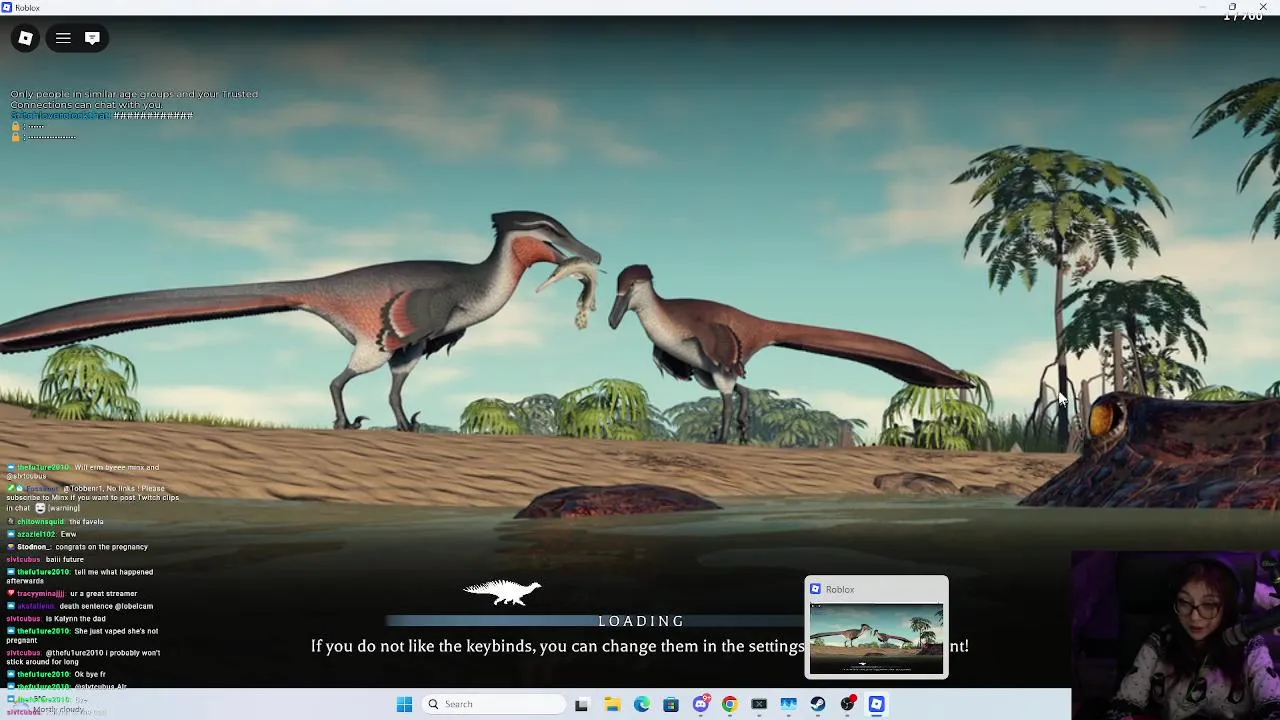Image resolution: width=1280 pixels, height=720 pixels.
Task: Click chat message 'death sentence @lobelcam'
Action: [106, 606]
